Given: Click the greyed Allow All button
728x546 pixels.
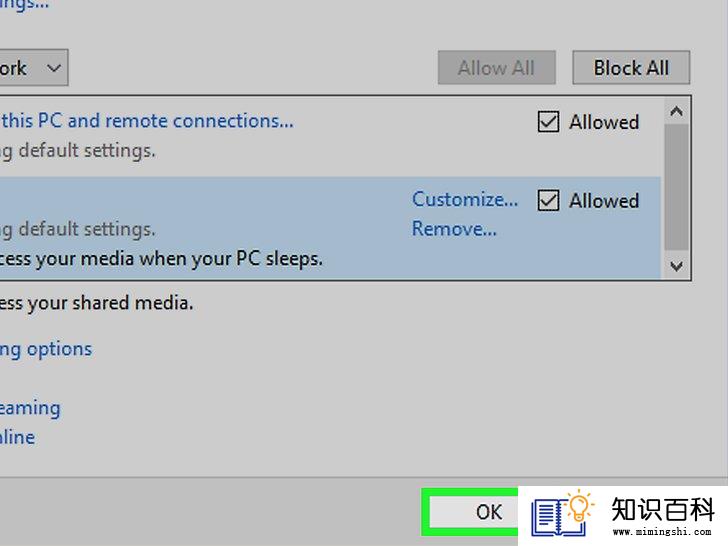Looking at the screenshot, I should pos(496,68).
